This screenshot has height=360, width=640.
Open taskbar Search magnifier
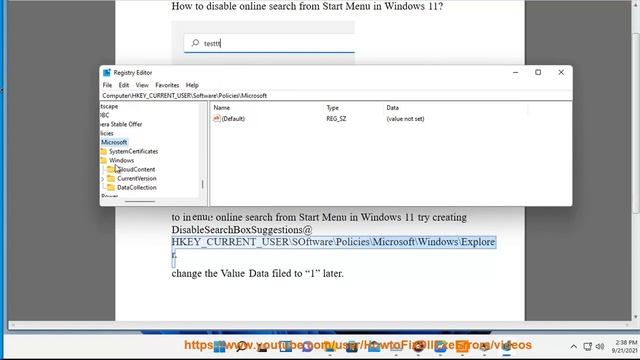coord(241,347)
